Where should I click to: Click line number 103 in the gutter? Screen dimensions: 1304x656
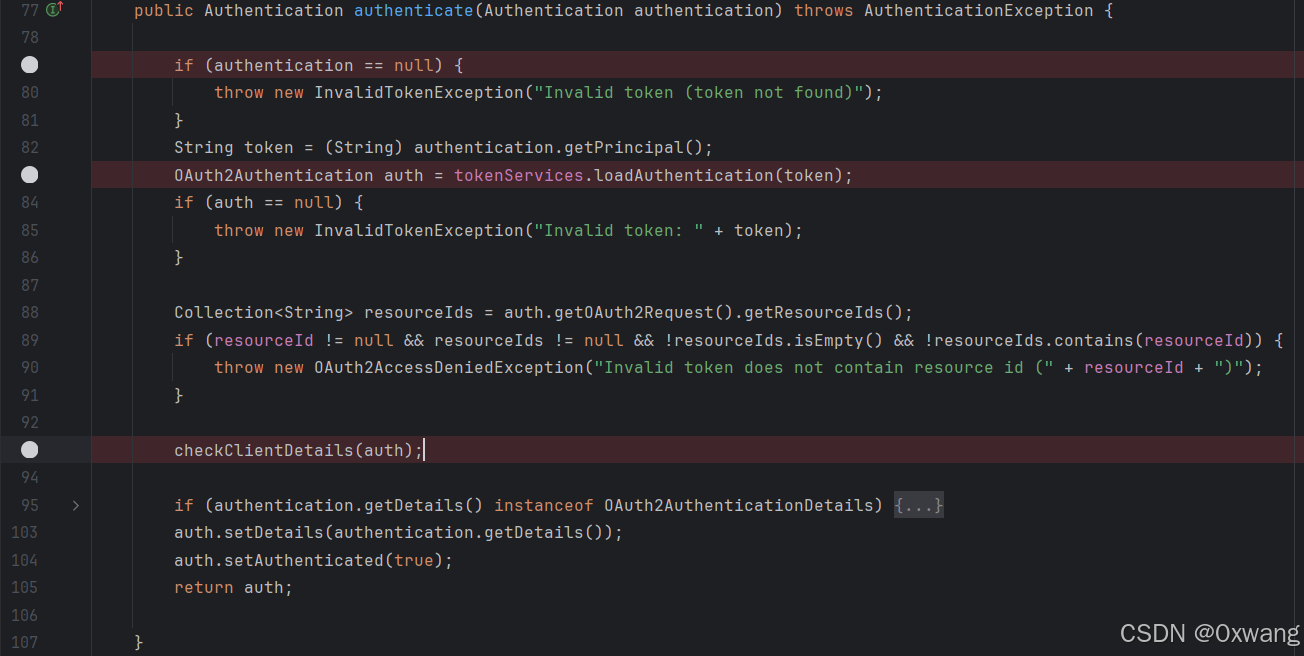[x=24, y=532]
